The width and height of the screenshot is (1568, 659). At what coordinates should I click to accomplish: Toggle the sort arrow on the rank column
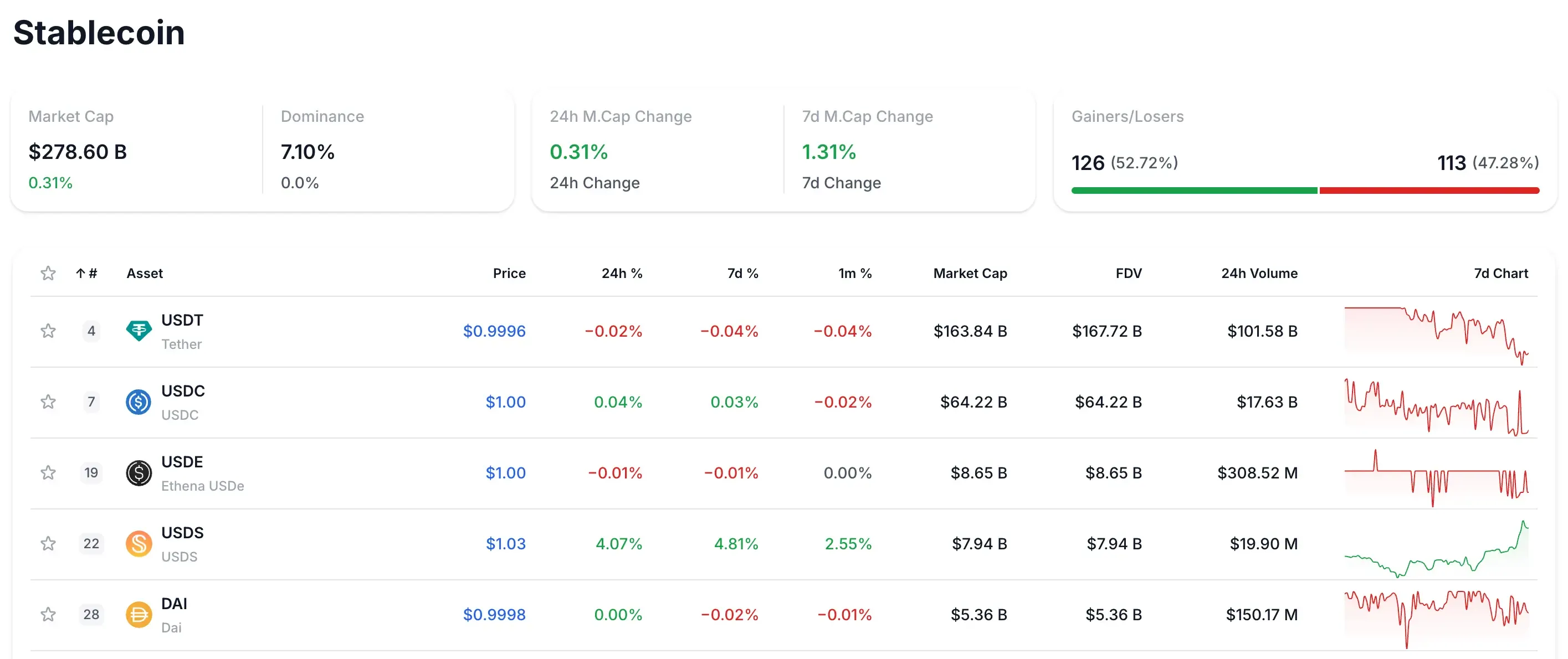click(81, 273)
